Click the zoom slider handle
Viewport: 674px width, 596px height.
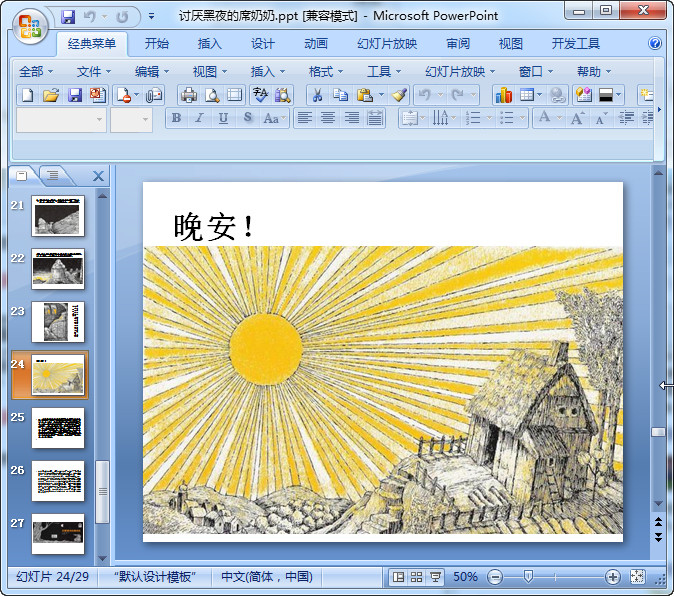[x=528, y=577]
